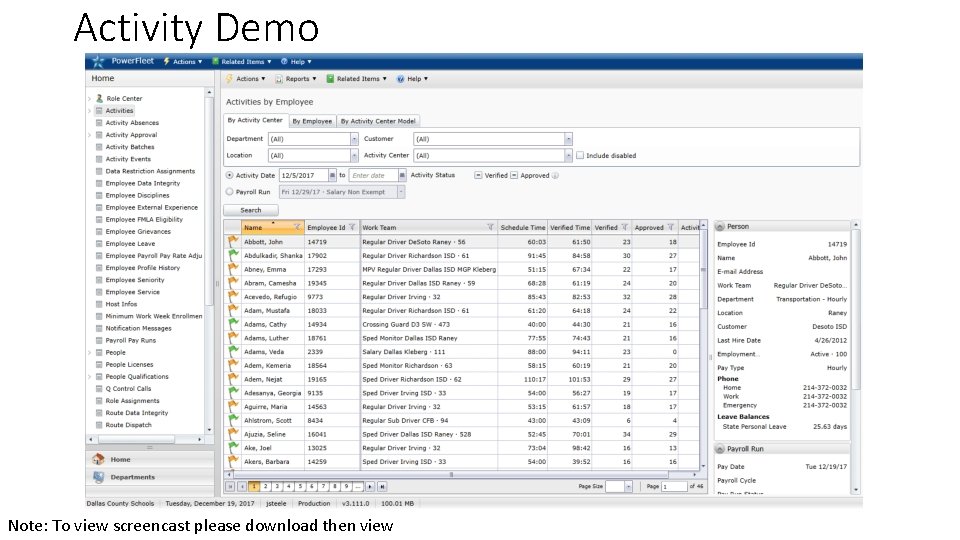Click the flag icon for Adams, Veda
Image resolution: width=960 pixels, height=540 pixels.
click(x=233, y=352)
